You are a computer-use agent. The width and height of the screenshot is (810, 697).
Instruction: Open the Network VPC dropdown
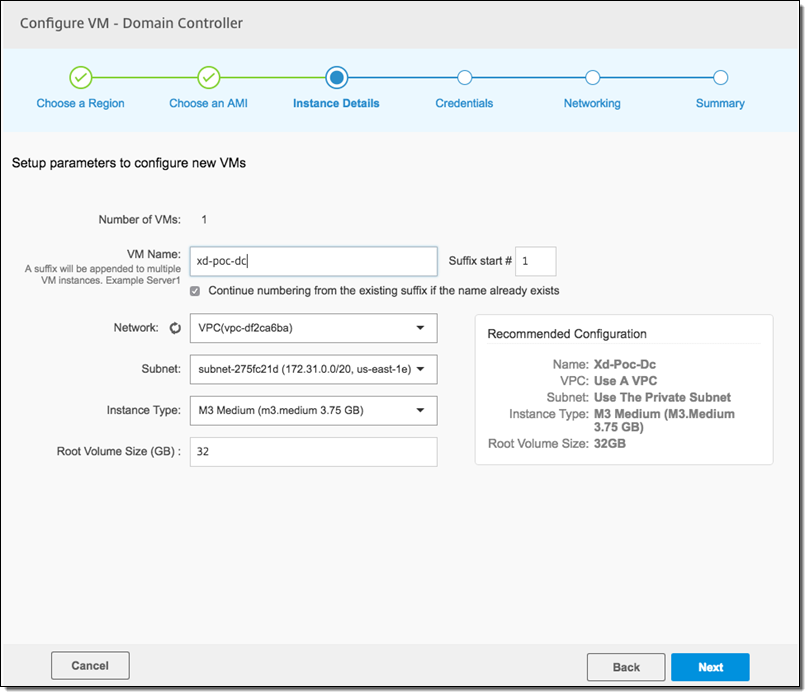click(313, 328)
